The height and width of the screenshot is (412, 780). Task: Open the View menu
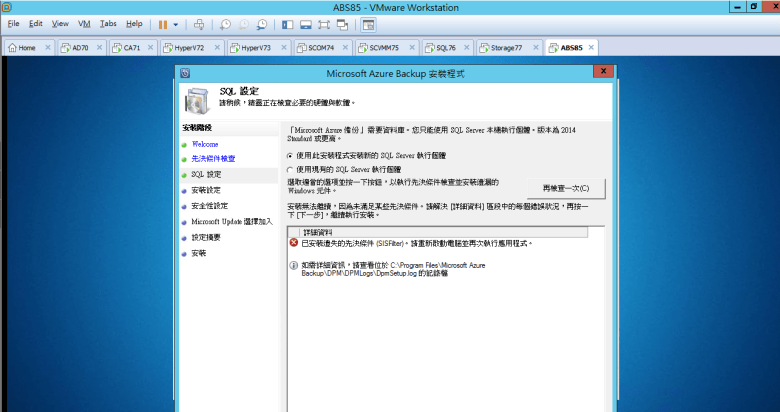point(60,23)
